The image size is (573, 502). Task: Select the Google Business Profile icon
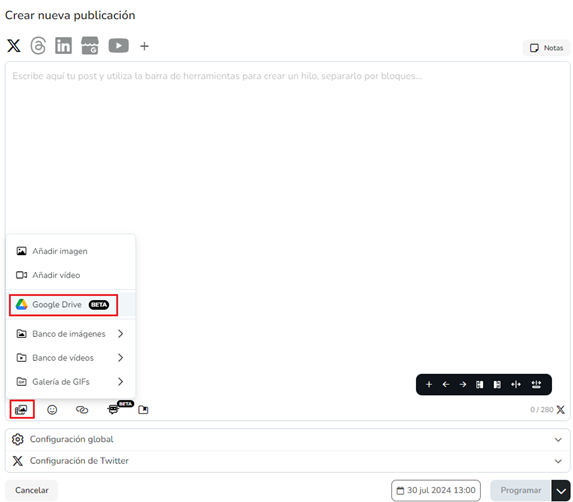90,46
